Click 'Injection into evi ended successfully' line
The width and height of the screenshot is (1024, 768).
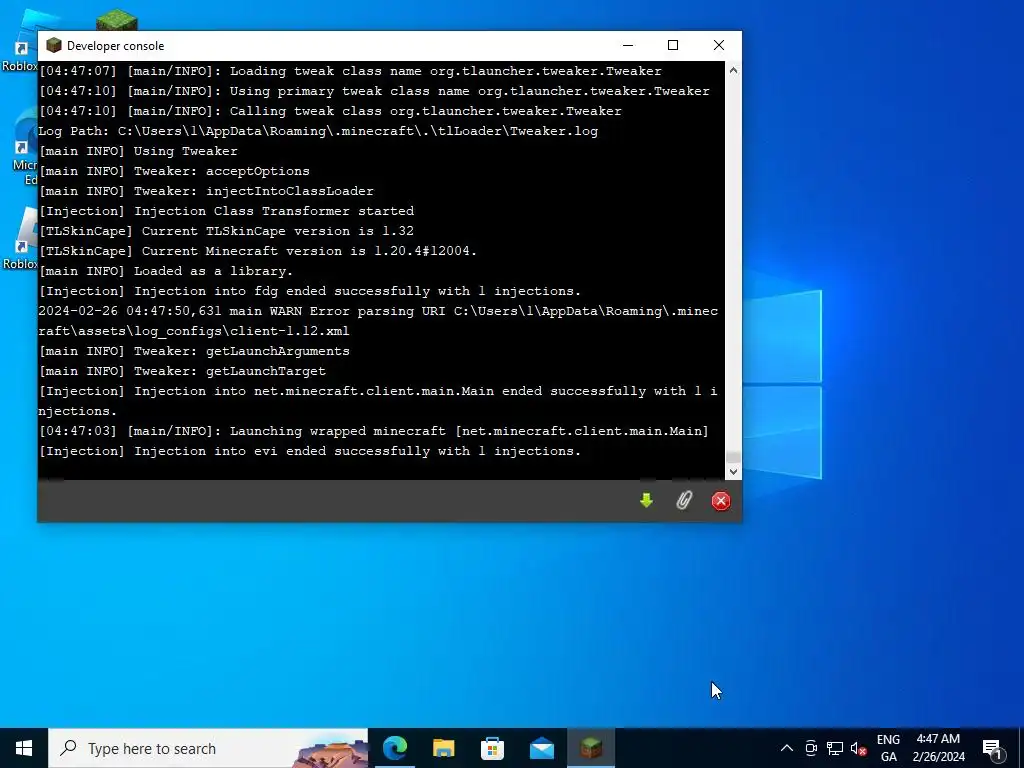click(310, 451)
